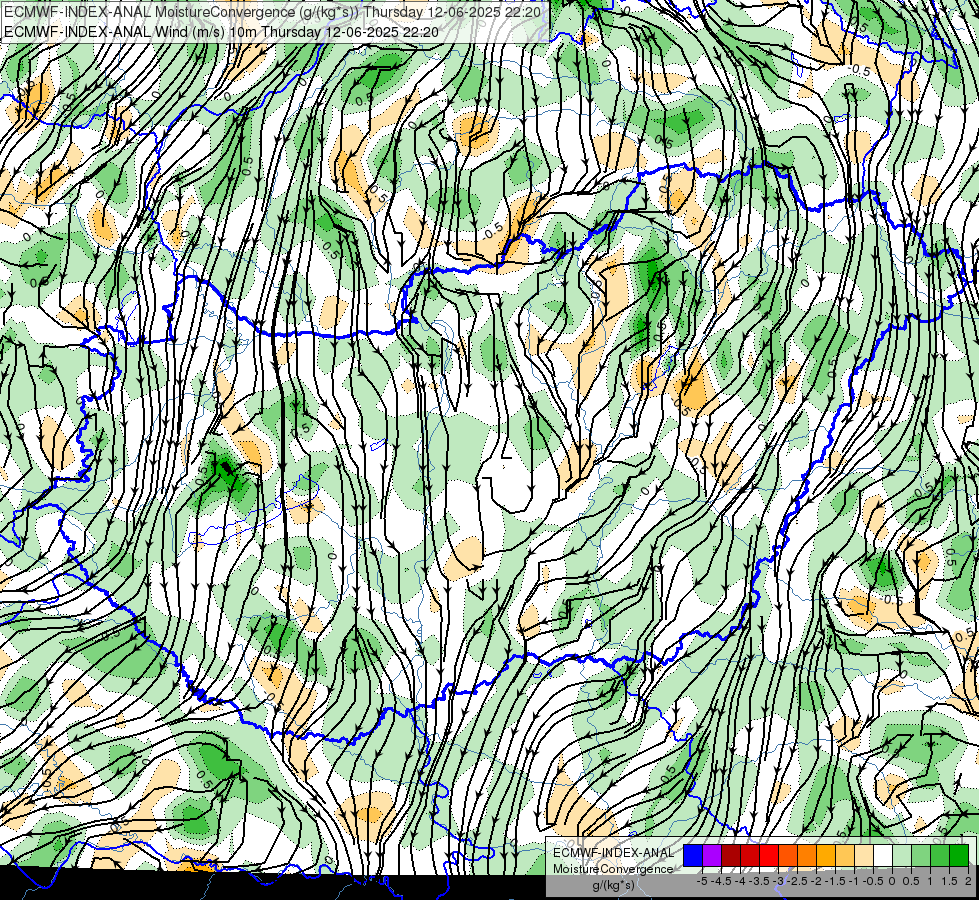Click the Wind (m/s) 10m title line
Image resolution: width=979 pixels, height=900 pixels.
(x=221, y=31)
